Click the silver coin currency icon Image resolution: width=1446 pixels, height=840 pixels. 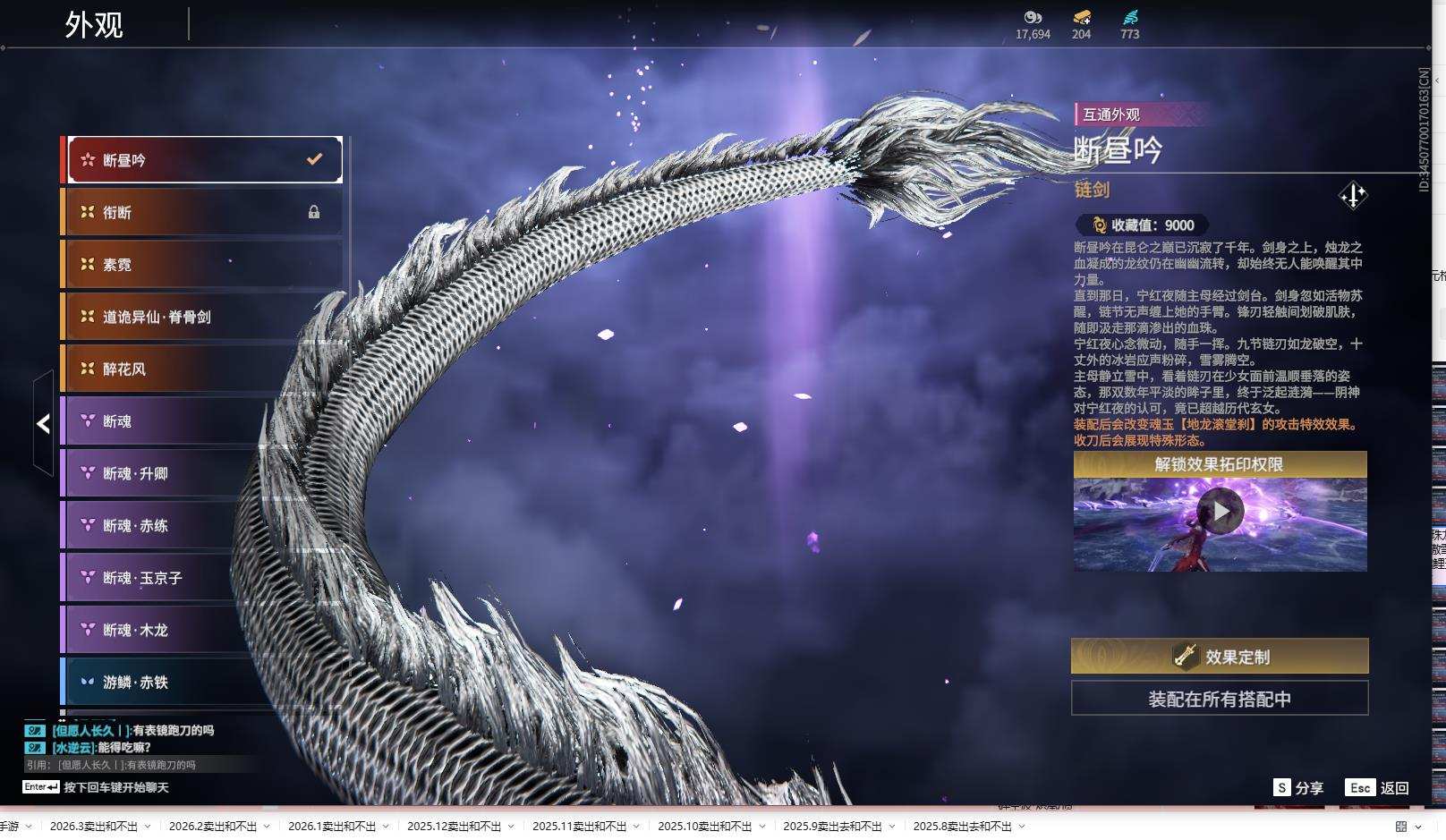coord(1033,17)
